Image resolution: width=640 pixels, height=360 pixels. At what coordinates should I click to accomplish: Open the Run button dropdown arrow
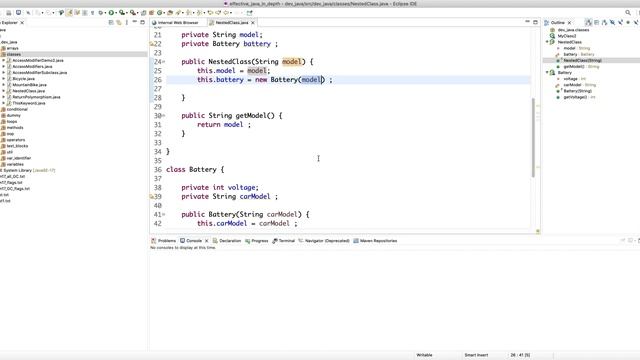[116, 13]
